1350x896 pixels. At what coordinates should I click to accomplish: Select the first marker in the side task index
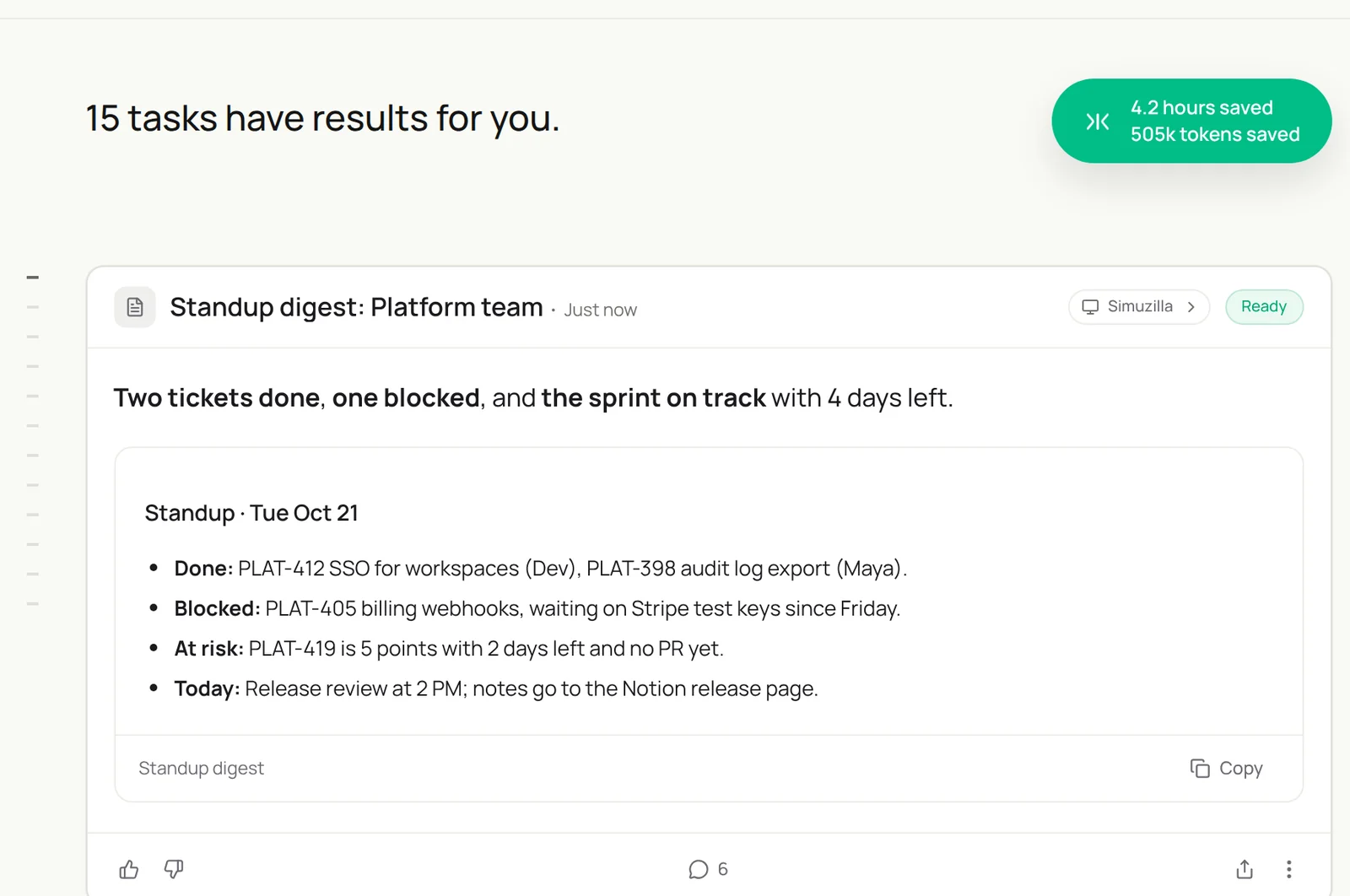pyautogui.click(x=33, y=277)
